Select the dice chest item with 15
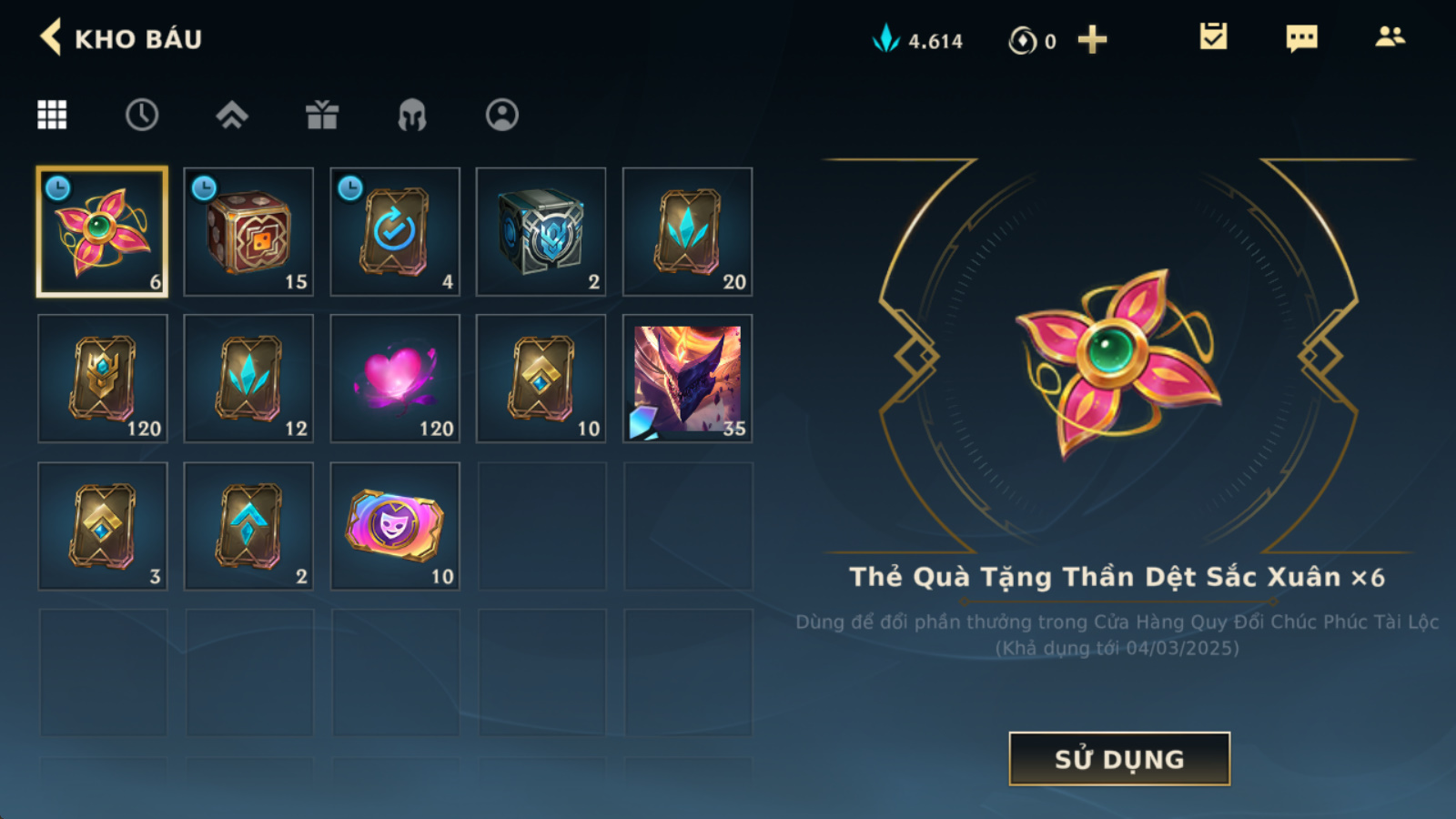This screenshot has width=1456, height=819. 248,232
